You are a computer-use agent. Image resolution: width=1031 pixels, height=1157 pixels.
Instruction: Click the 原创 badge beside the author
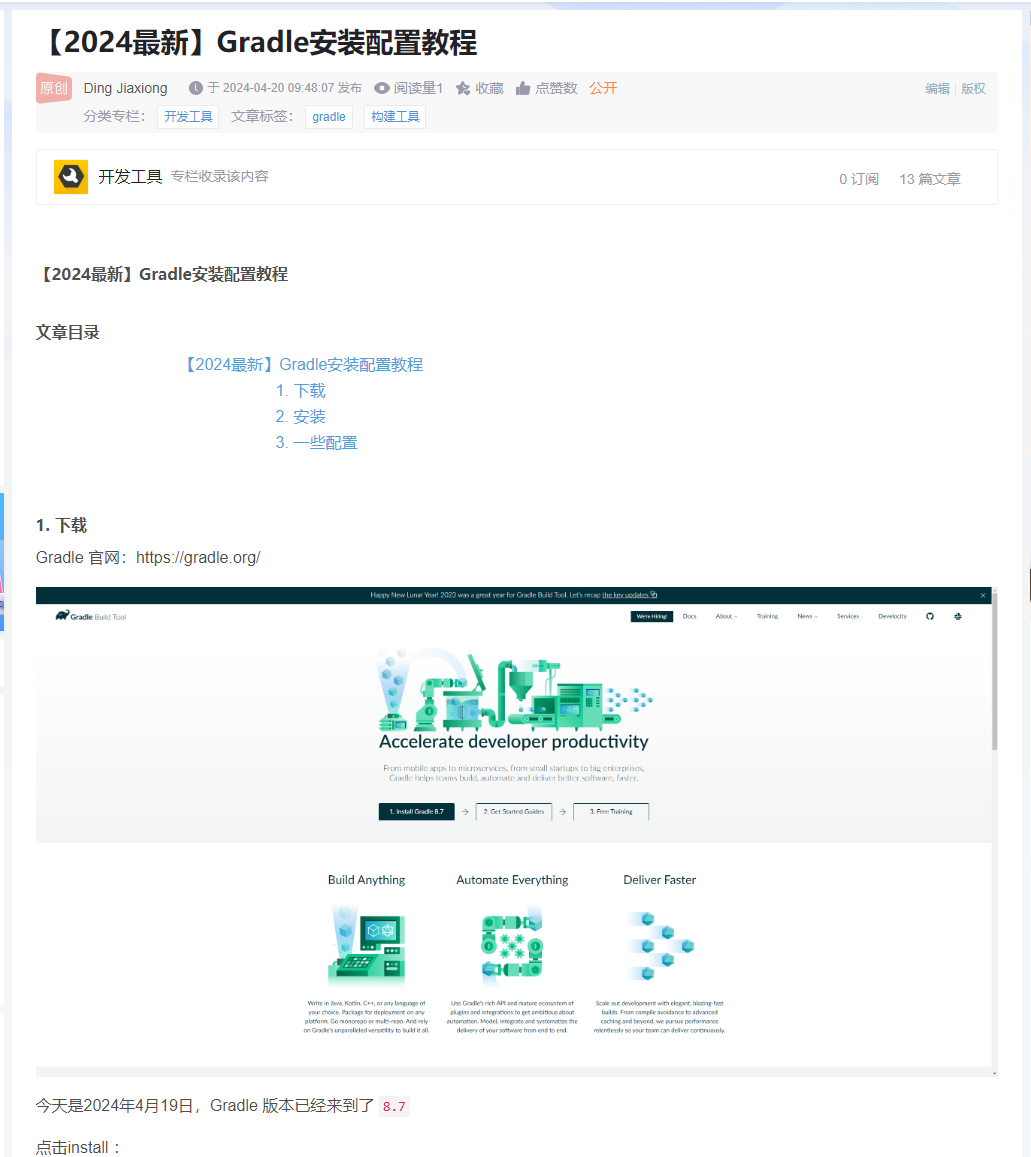(54, 89)
